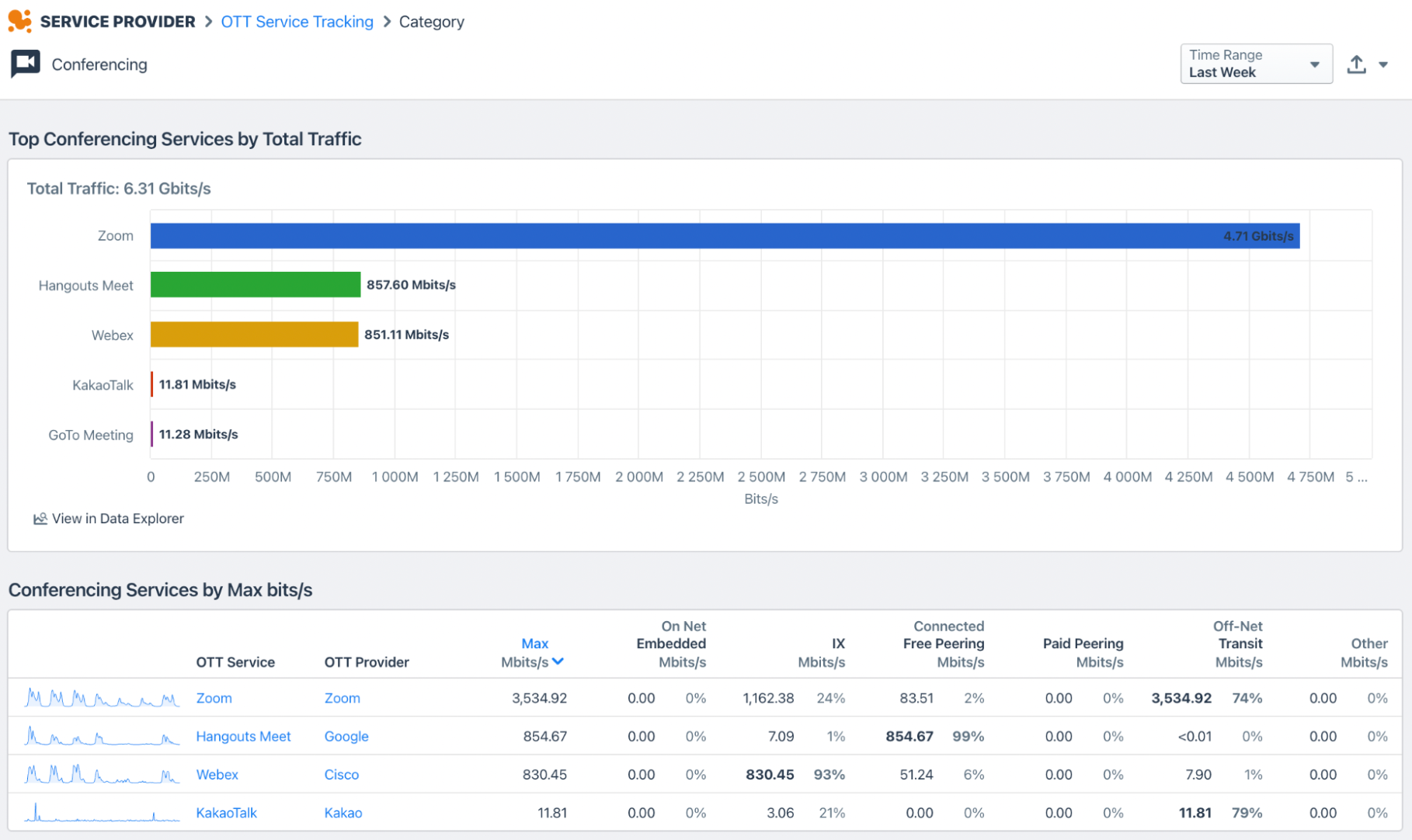
Task: Click the 857.60 Mbits/s bar label
Action: coord(411,285)
